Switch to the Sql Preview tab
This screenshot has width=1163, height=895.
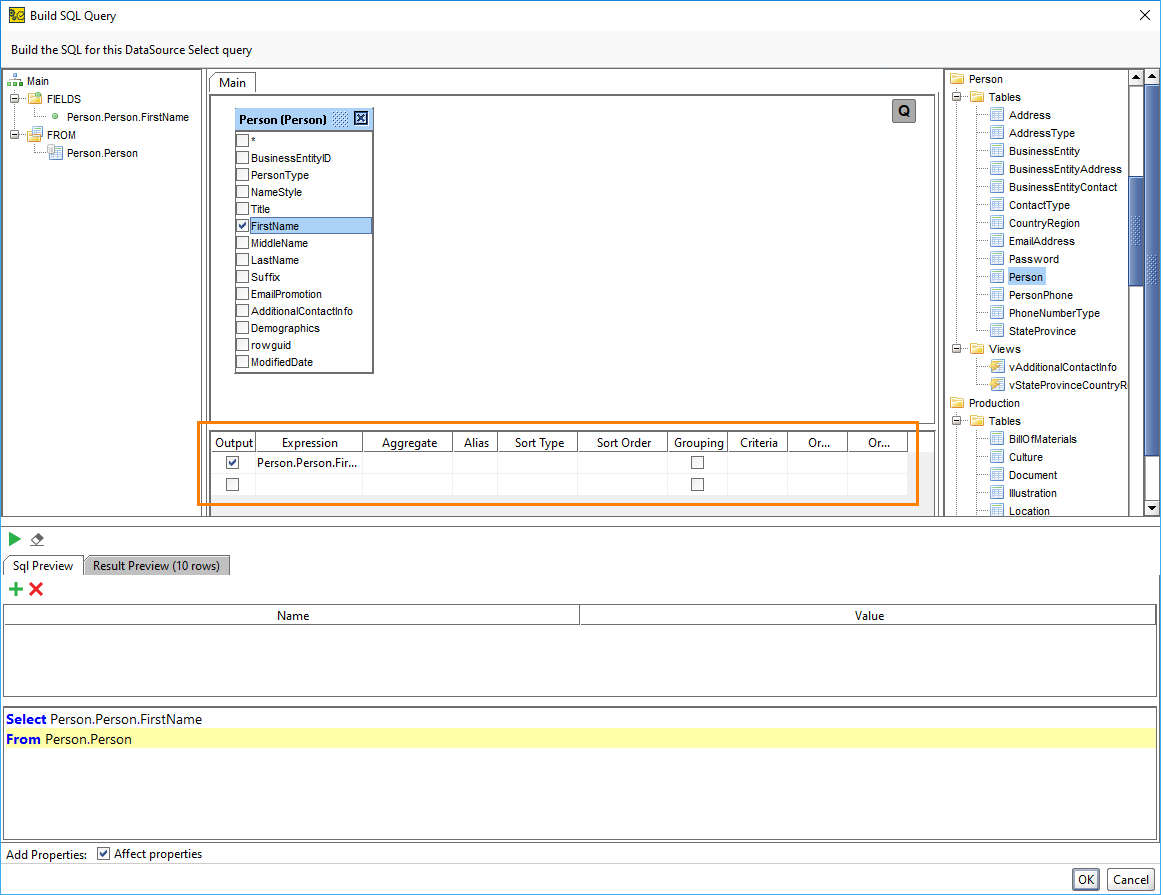pyautogui.click(x=43, y=565)
